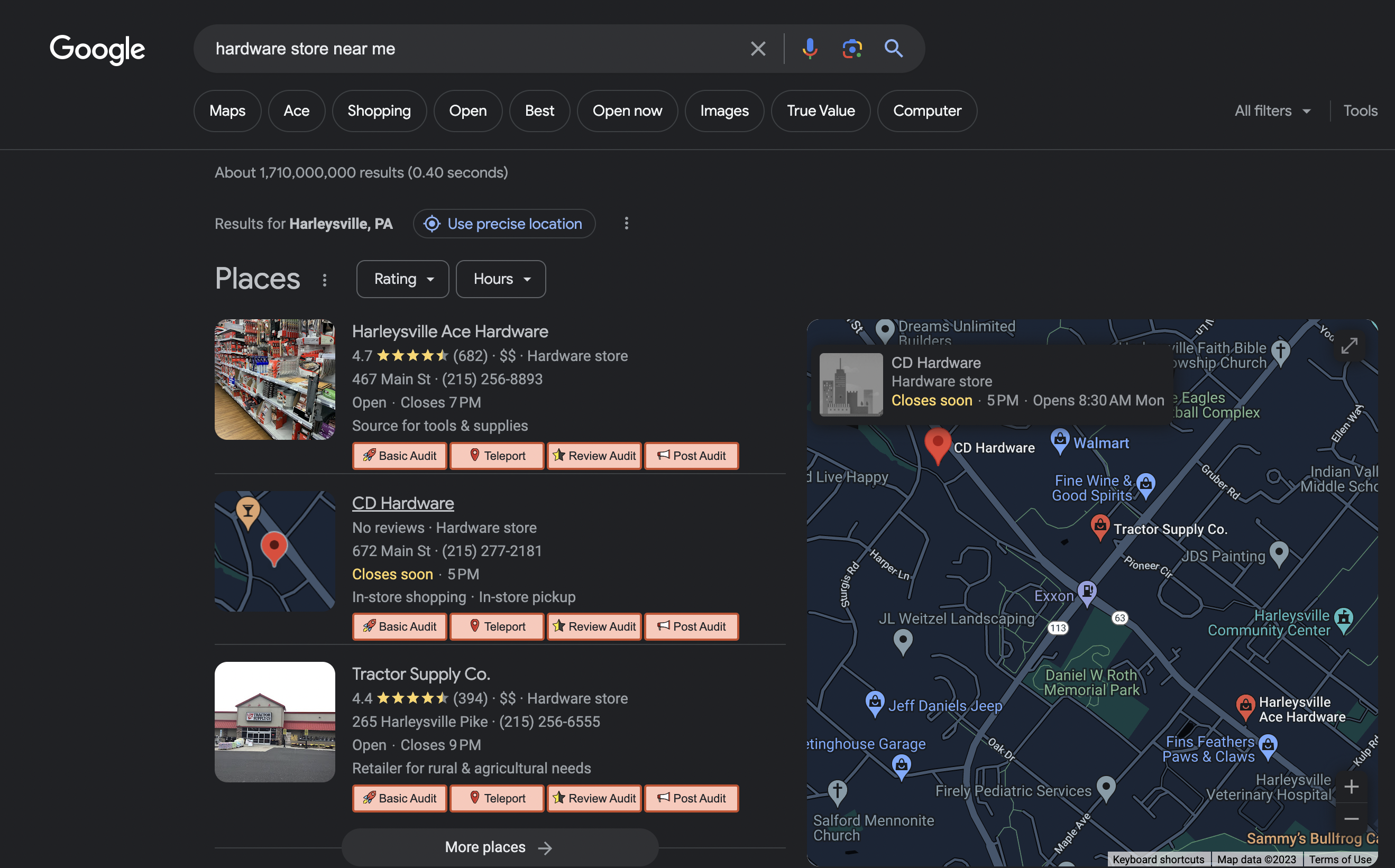Zoom out on the map with minus
This screenshot has width=1395, height=868.
[x=1351, y=819]
